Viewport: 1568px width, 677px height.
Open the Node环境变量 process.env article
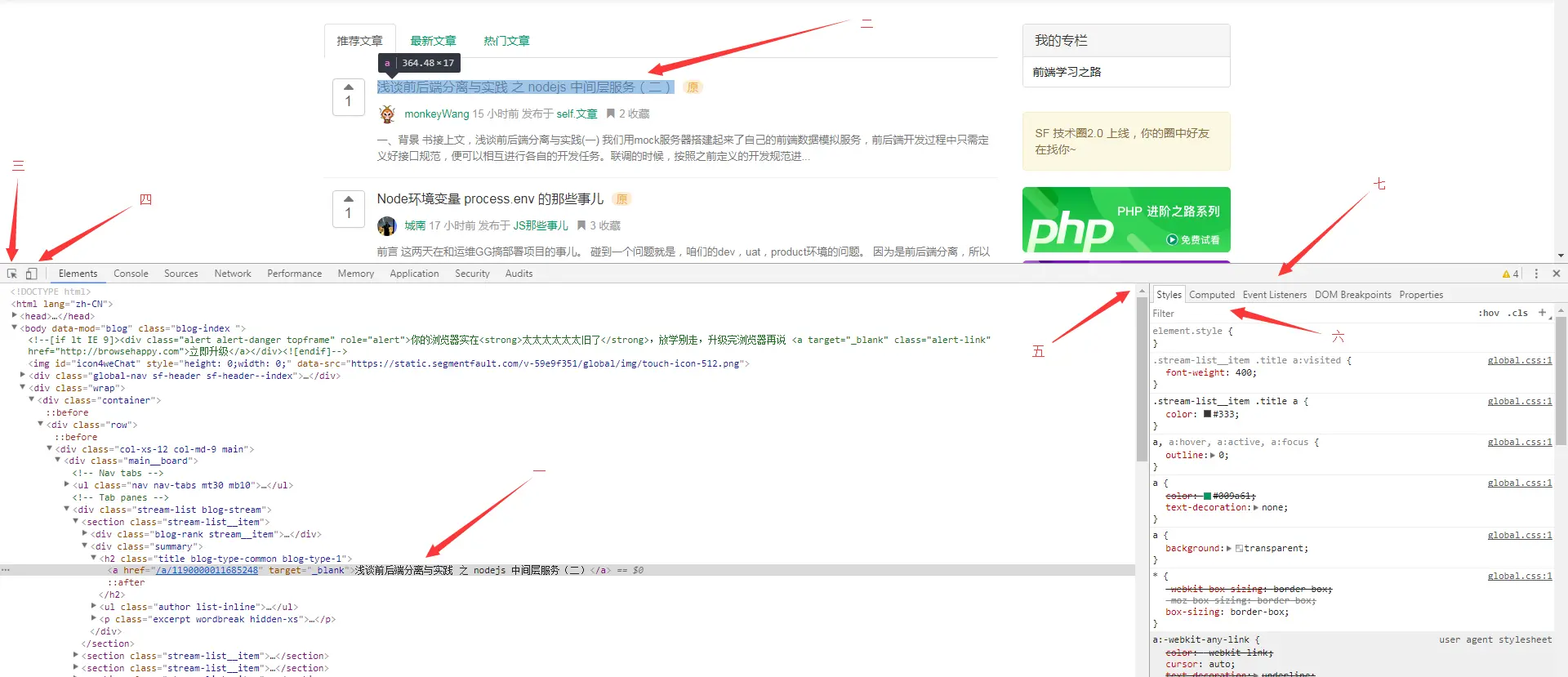click(x=490, y=199)
